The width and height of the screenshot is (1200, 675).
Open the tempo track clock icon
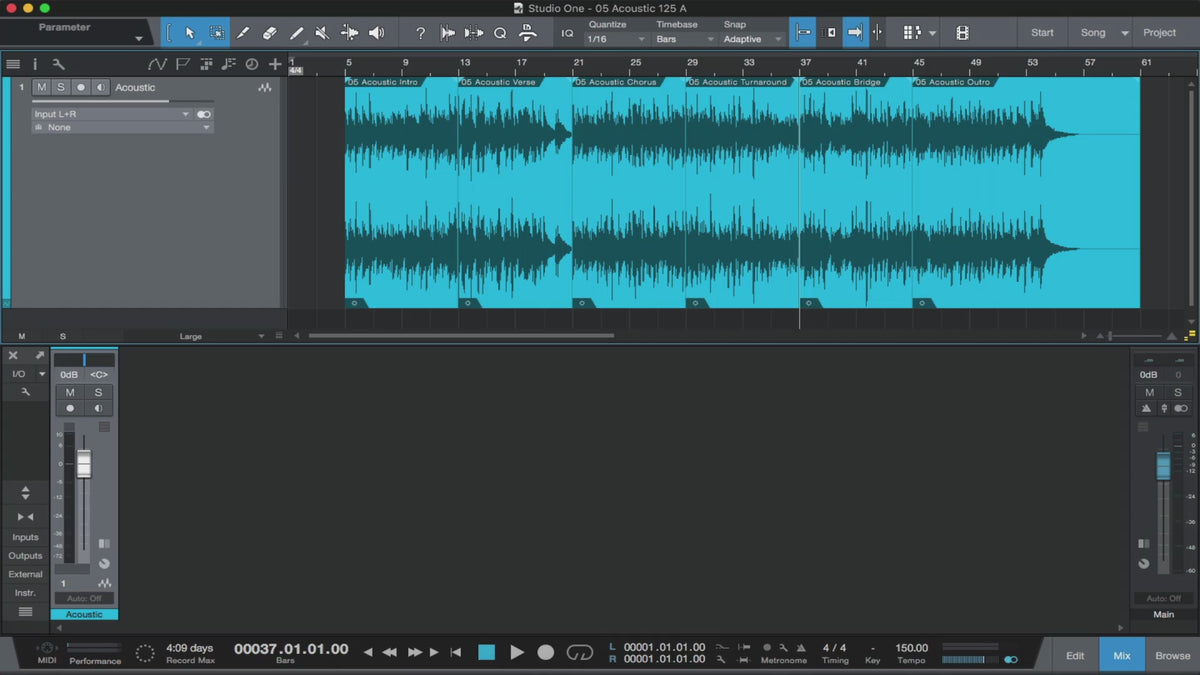[x=252, y=64]
